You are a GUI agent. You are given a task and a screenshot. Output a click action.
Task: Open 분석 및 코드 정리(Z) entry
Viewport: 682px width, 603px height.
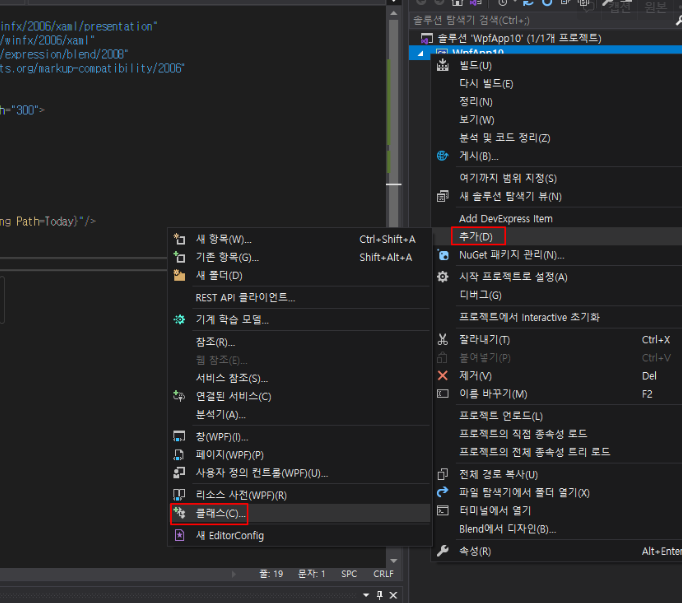tap(505, 138)
